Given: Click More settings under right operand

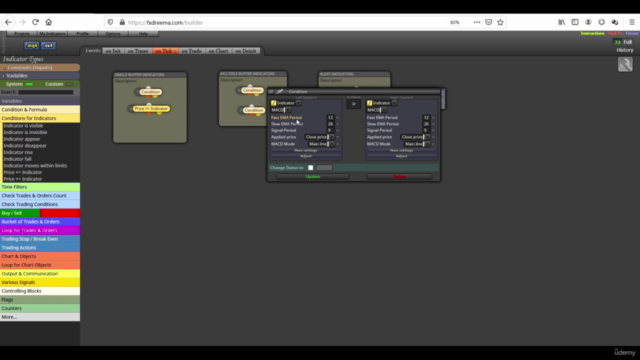Looking at the screenshot, I should pyautogui.click(x=402, y=151).
